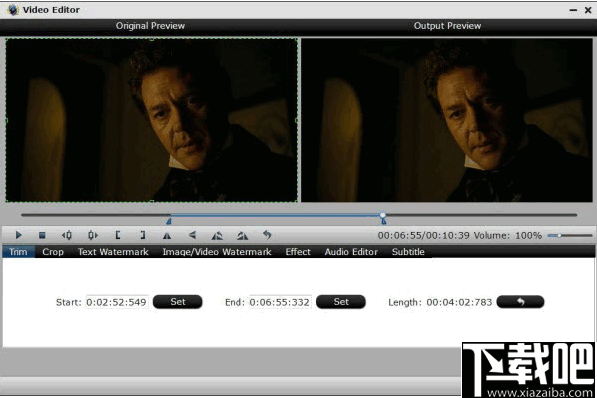Click inside the Output Preview video

(x=447, y=120)
